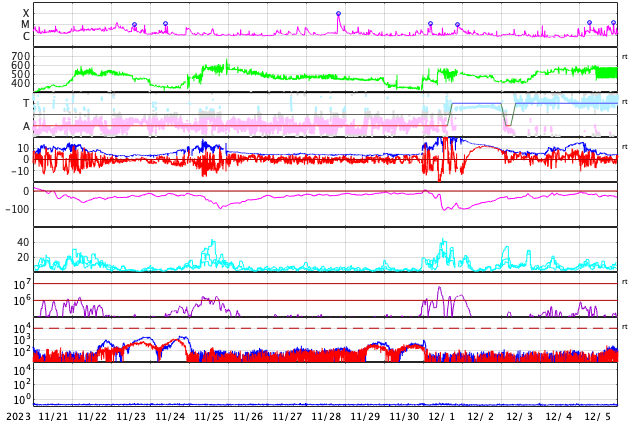634x424 pixels.
Task: Click the 40 tick on the cyan plot
Action: coord(23,242)
